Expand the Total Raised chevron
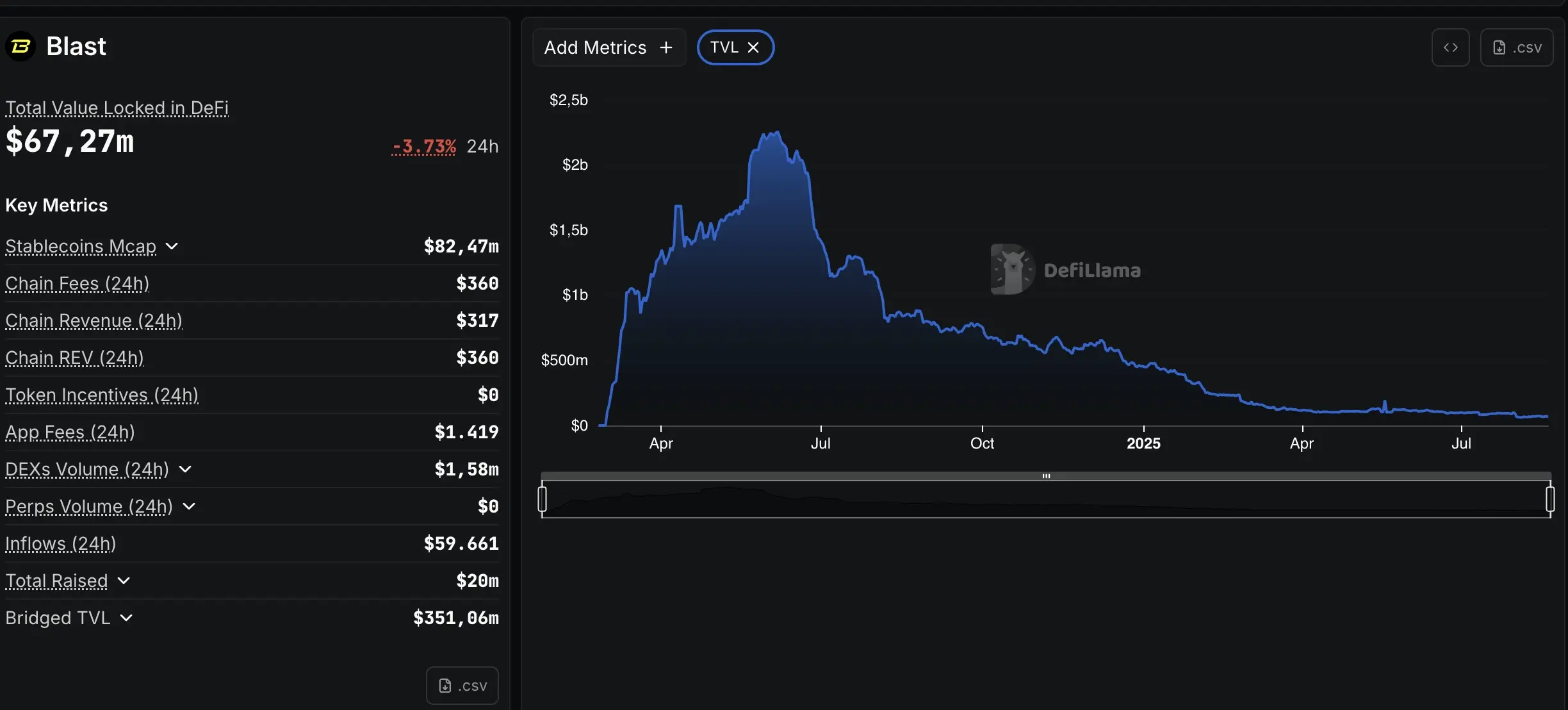Image resolution: width=1568 pixels, height=710 pixels. [x=124, y=581]
